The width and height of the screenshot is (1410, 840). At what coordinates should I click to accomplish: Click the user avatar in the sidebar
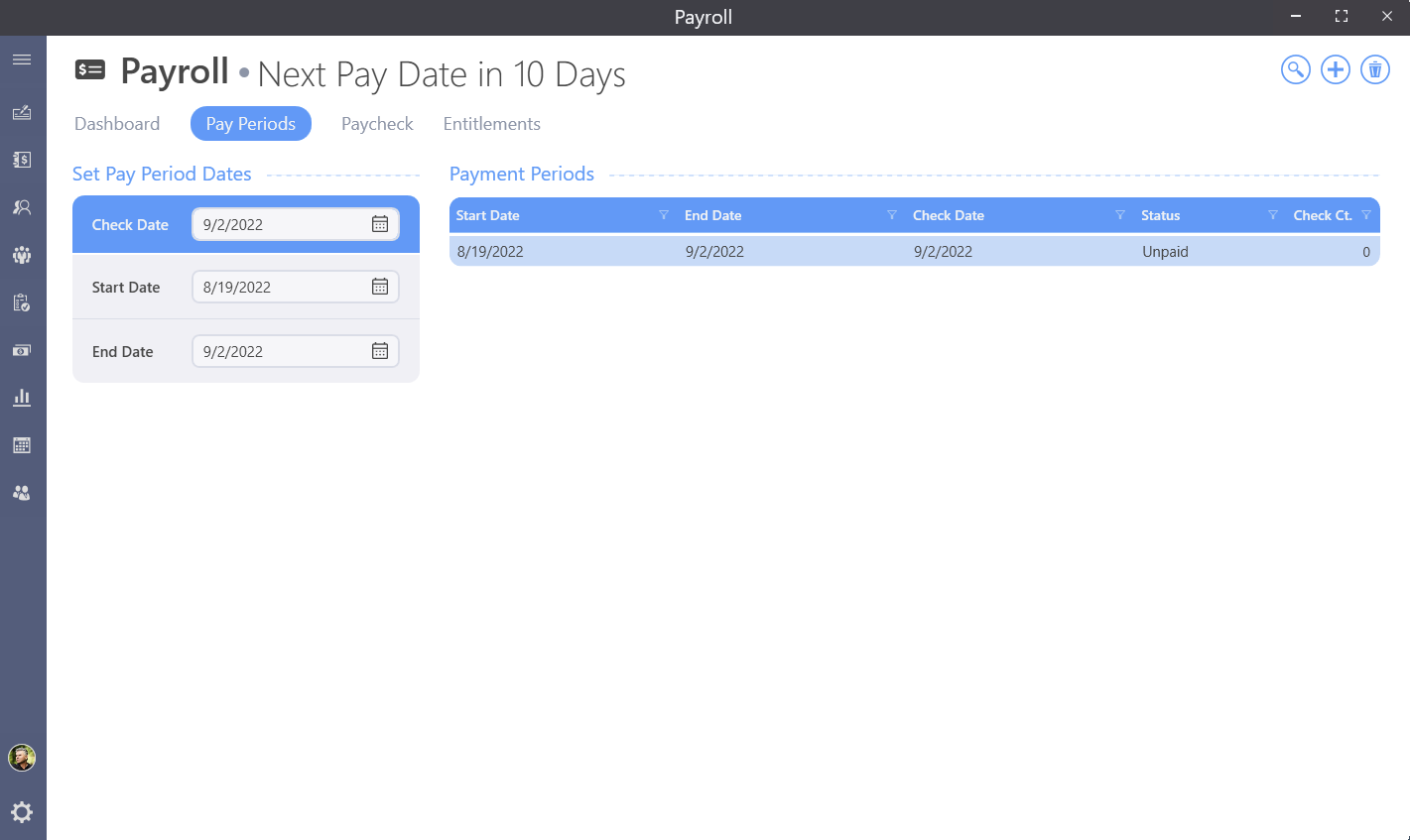(x=22, y=758)
